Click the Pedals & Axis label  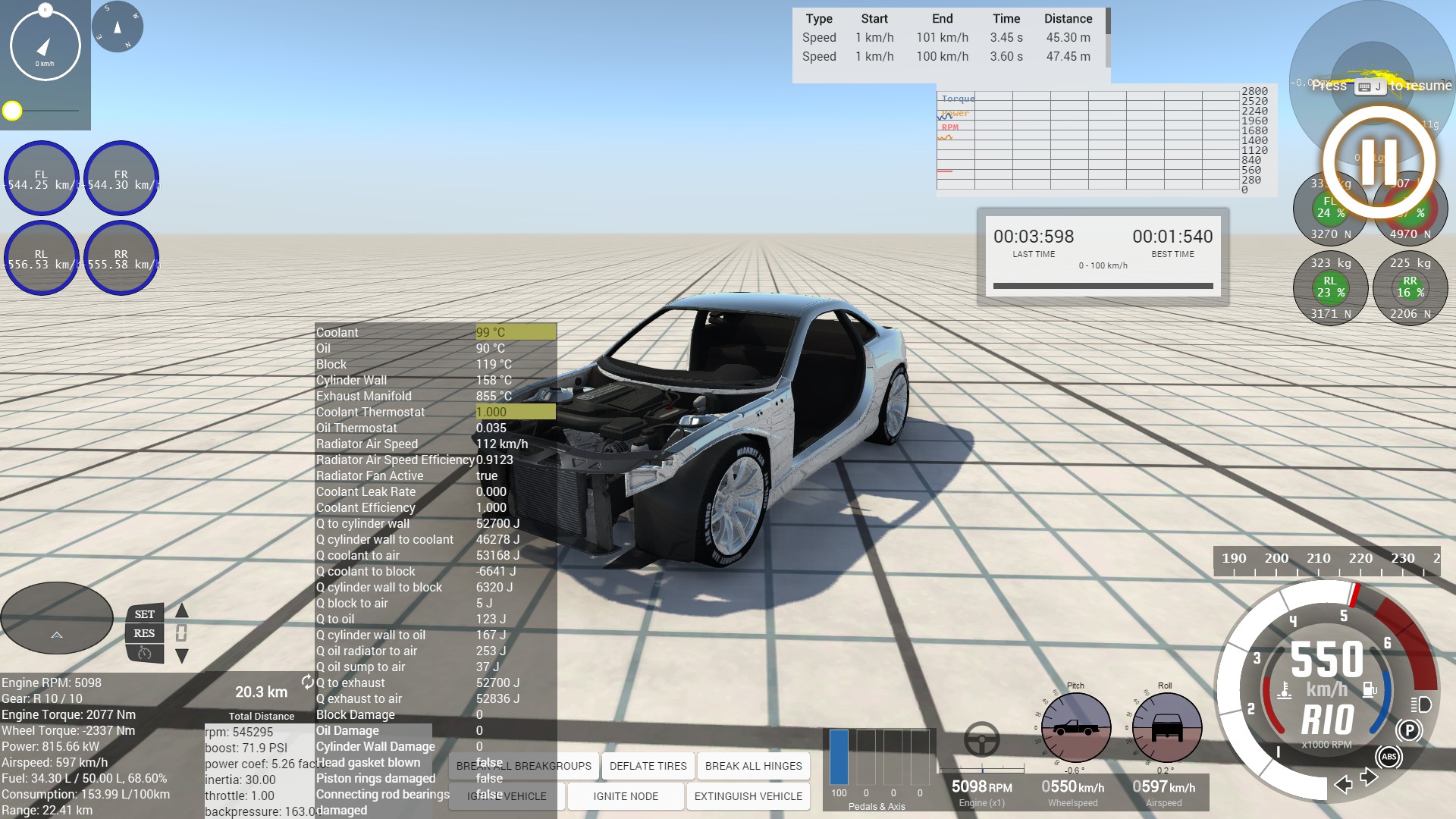[877, 806]
